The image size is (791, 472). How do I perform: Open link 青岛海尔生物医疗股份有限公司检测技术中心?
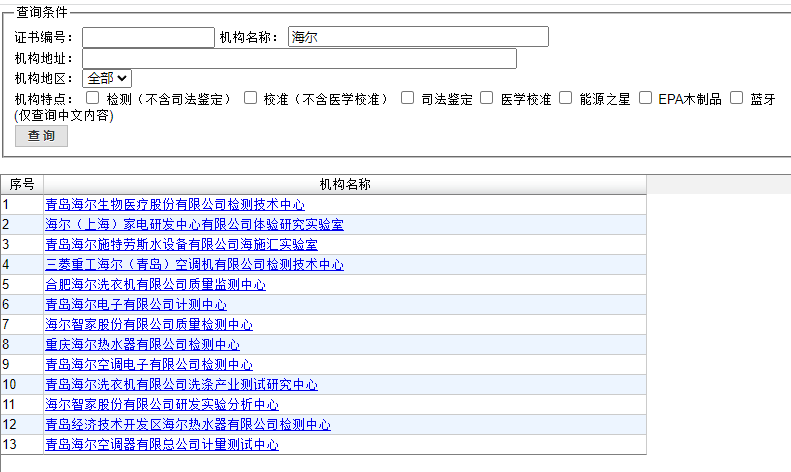coord(175,204)
